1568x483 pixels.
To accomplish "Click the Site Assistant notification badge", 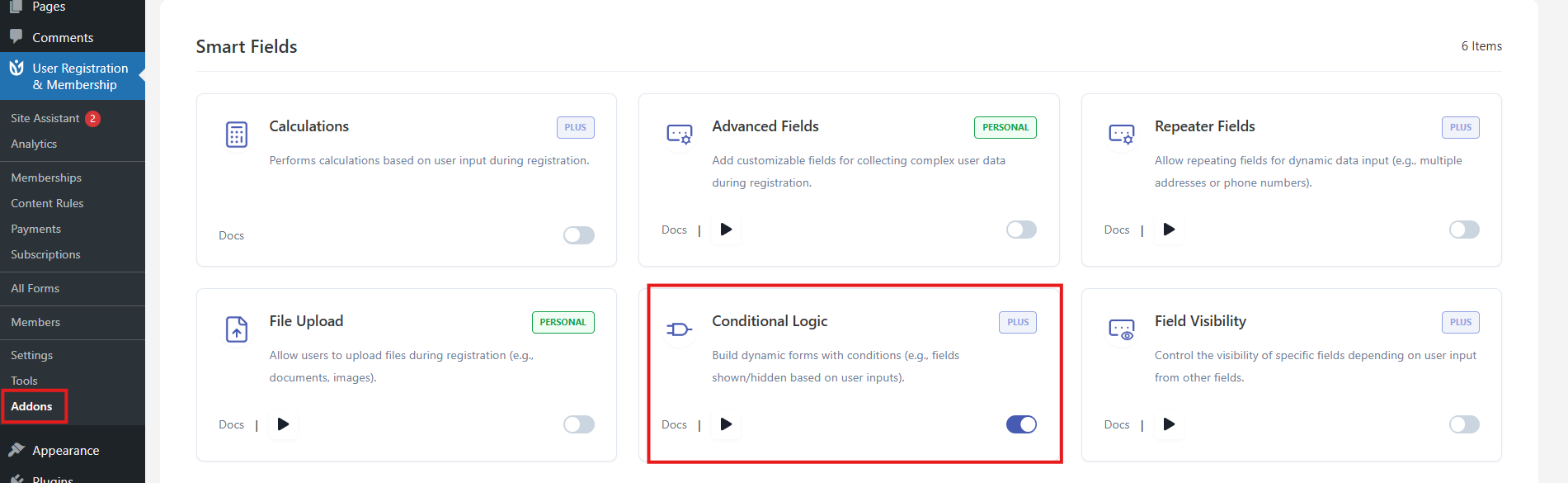I will click(93, 119).
